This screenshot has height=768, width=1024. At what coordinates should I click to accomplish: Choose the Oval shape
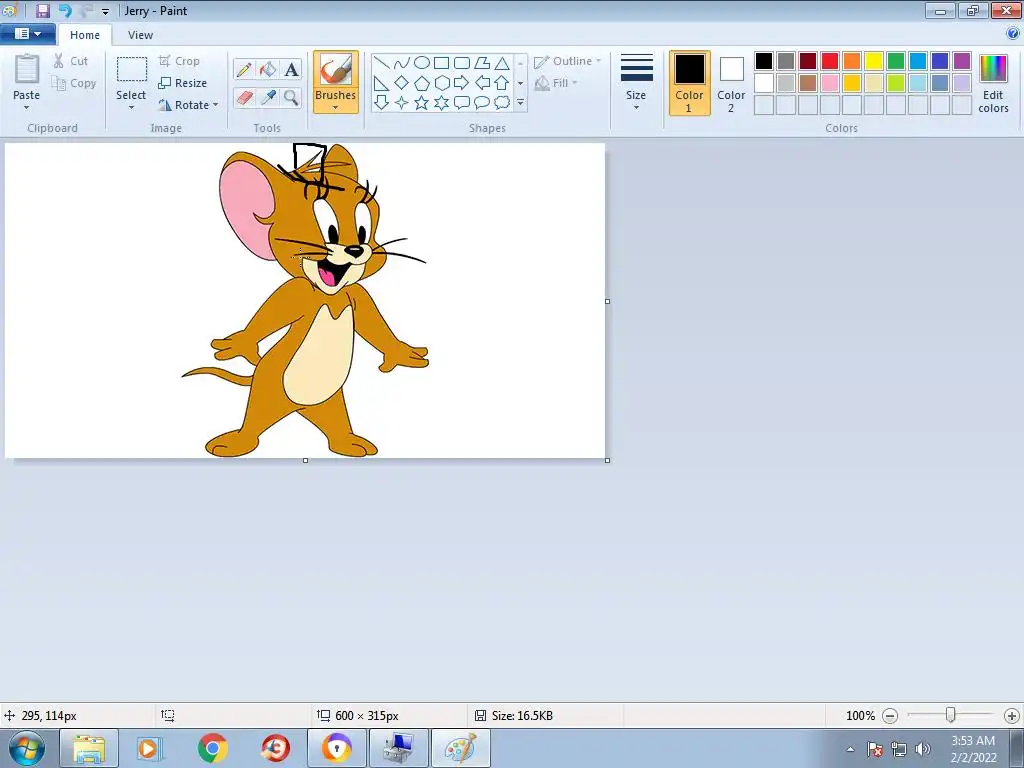pyautogui.click(x=422, y=62)
